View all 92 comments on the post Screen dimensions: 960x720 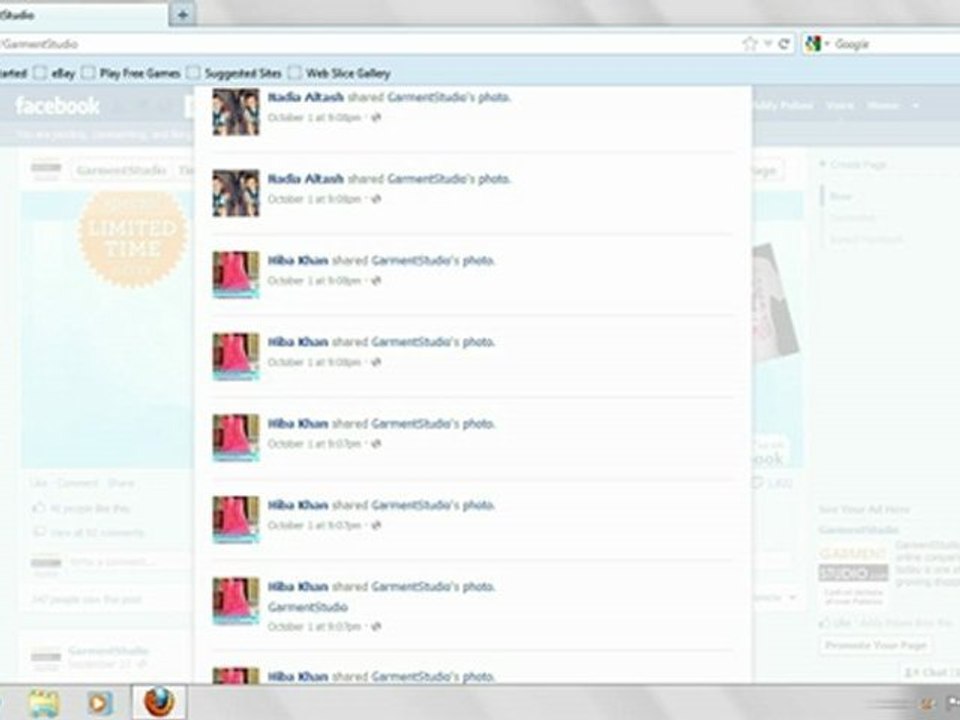98,533
